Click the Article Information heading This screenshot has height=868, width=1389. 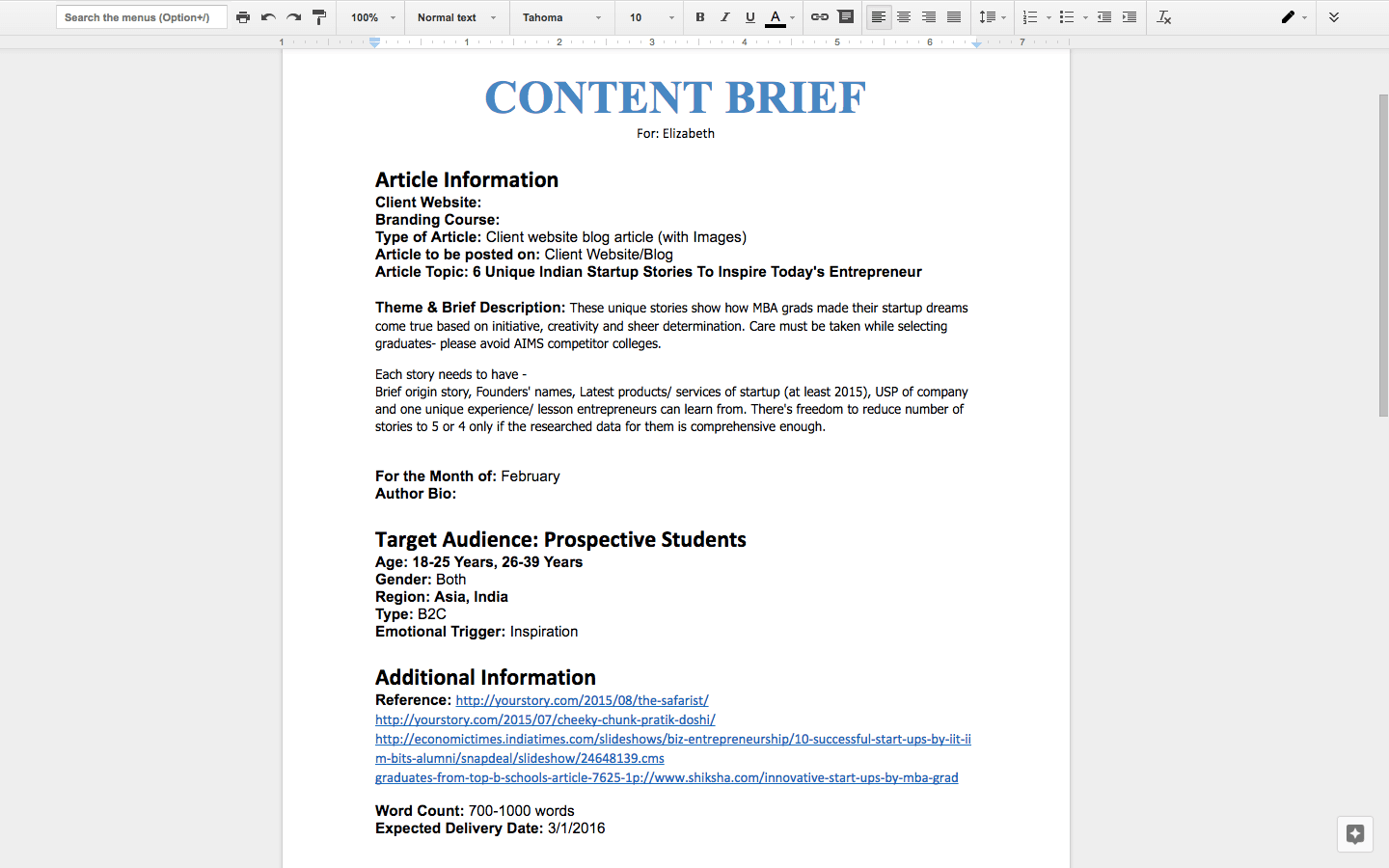pyautogui.click(x=467, y=180)
